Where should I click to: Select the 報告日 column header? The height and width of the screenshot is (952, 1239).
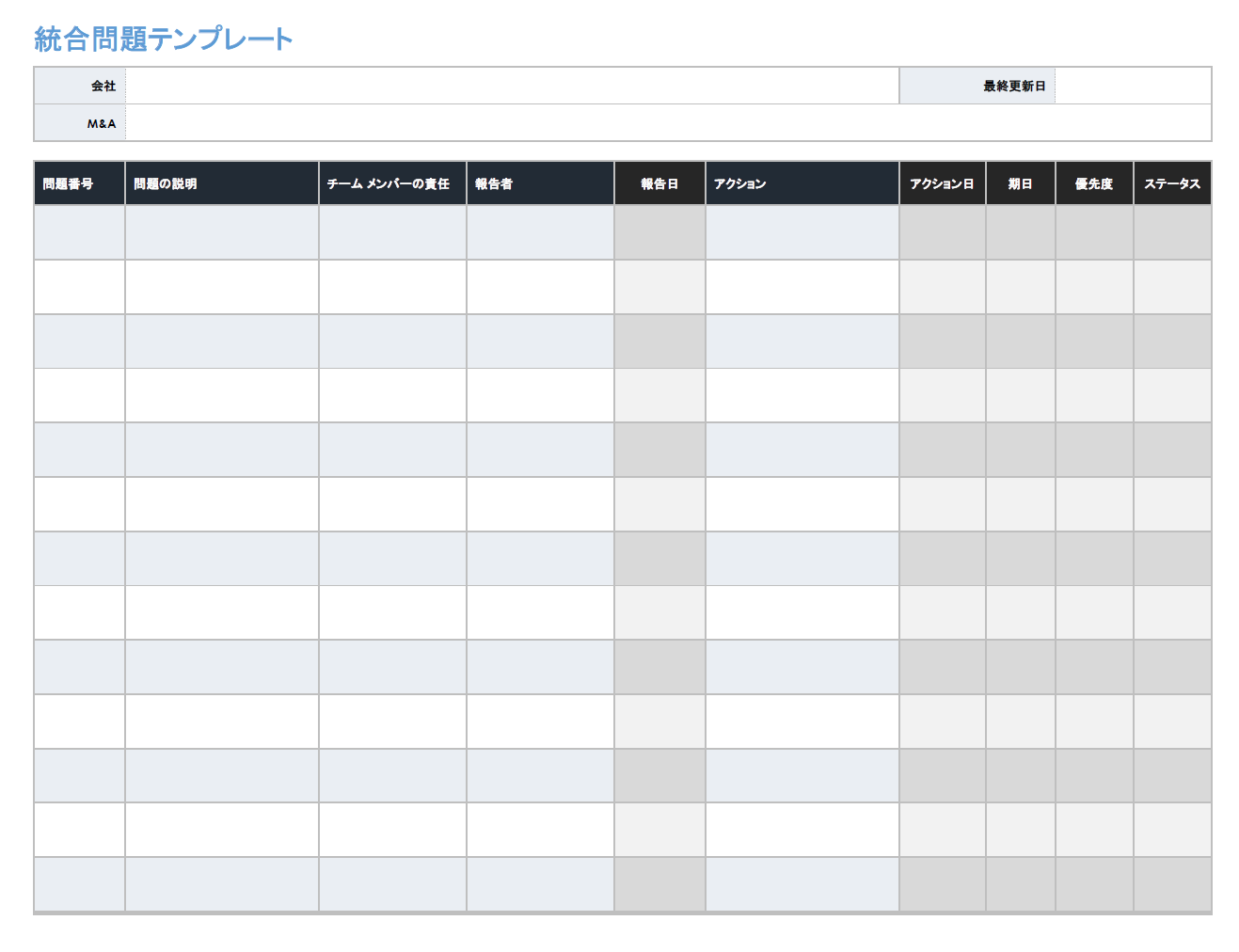point(659,183)
